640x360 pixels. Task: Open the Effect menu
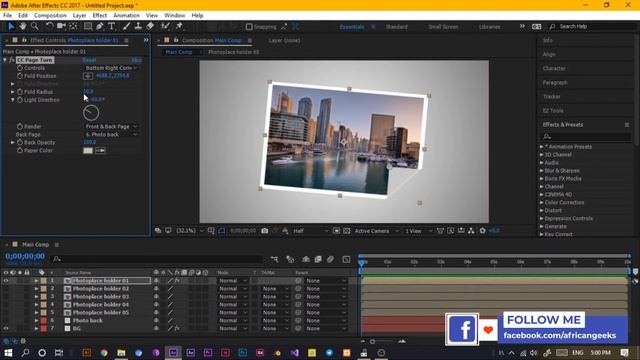(100, 16)
